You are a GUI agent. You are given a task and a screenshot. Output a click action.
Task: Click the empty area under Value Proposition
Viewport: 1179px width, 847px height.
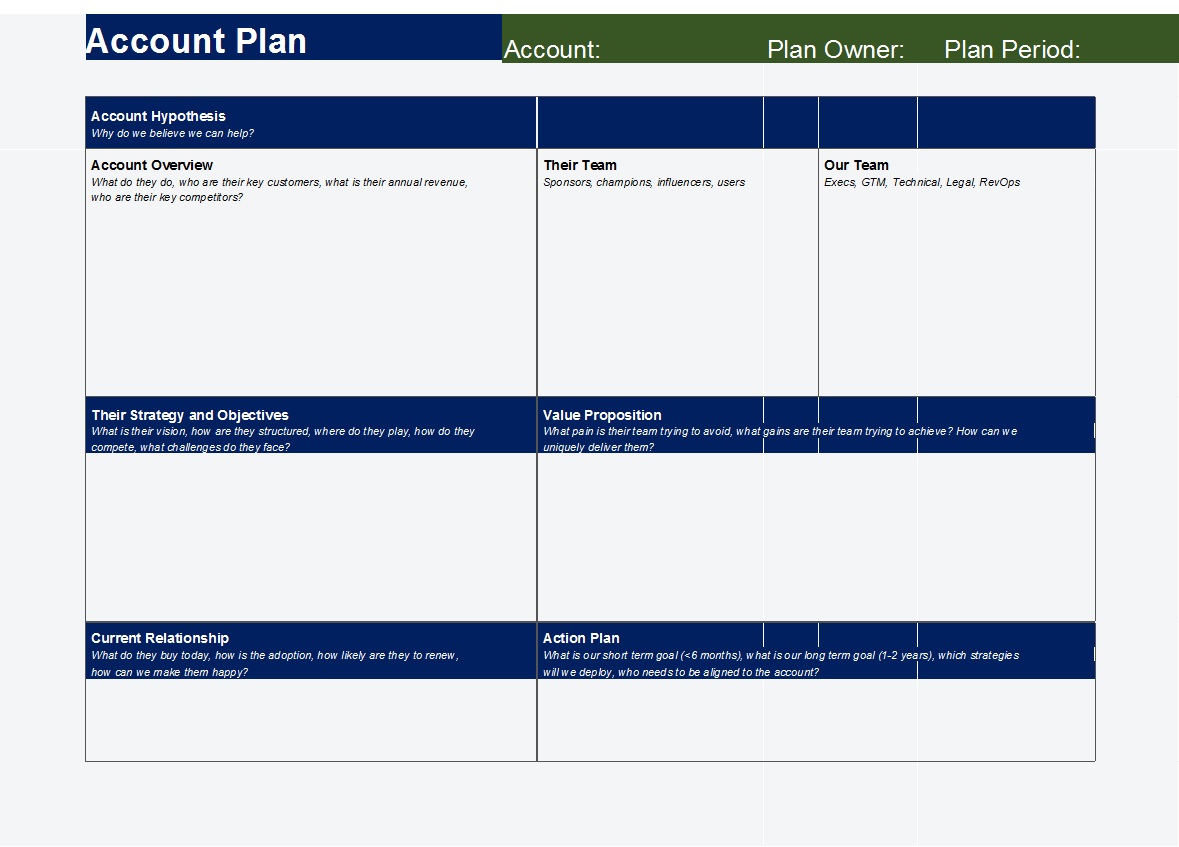click(x=816, y=536)
